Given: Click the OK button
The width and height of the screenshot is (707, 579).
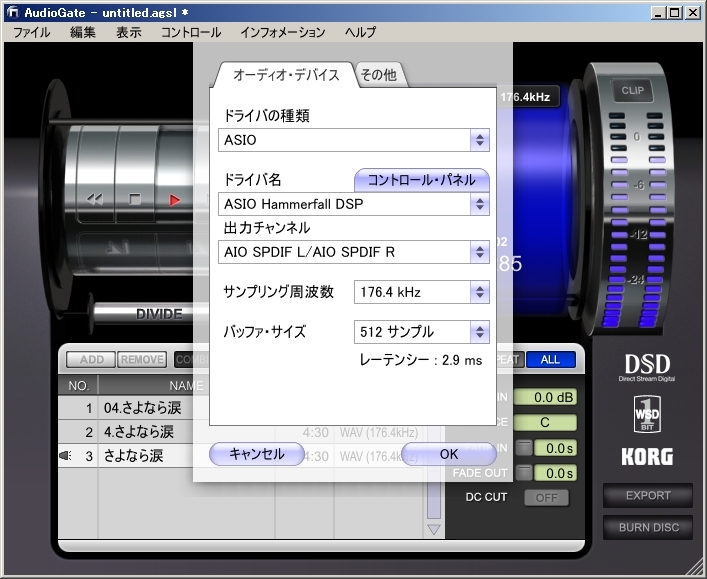Looking at the screenshot, I should point(448,454).
